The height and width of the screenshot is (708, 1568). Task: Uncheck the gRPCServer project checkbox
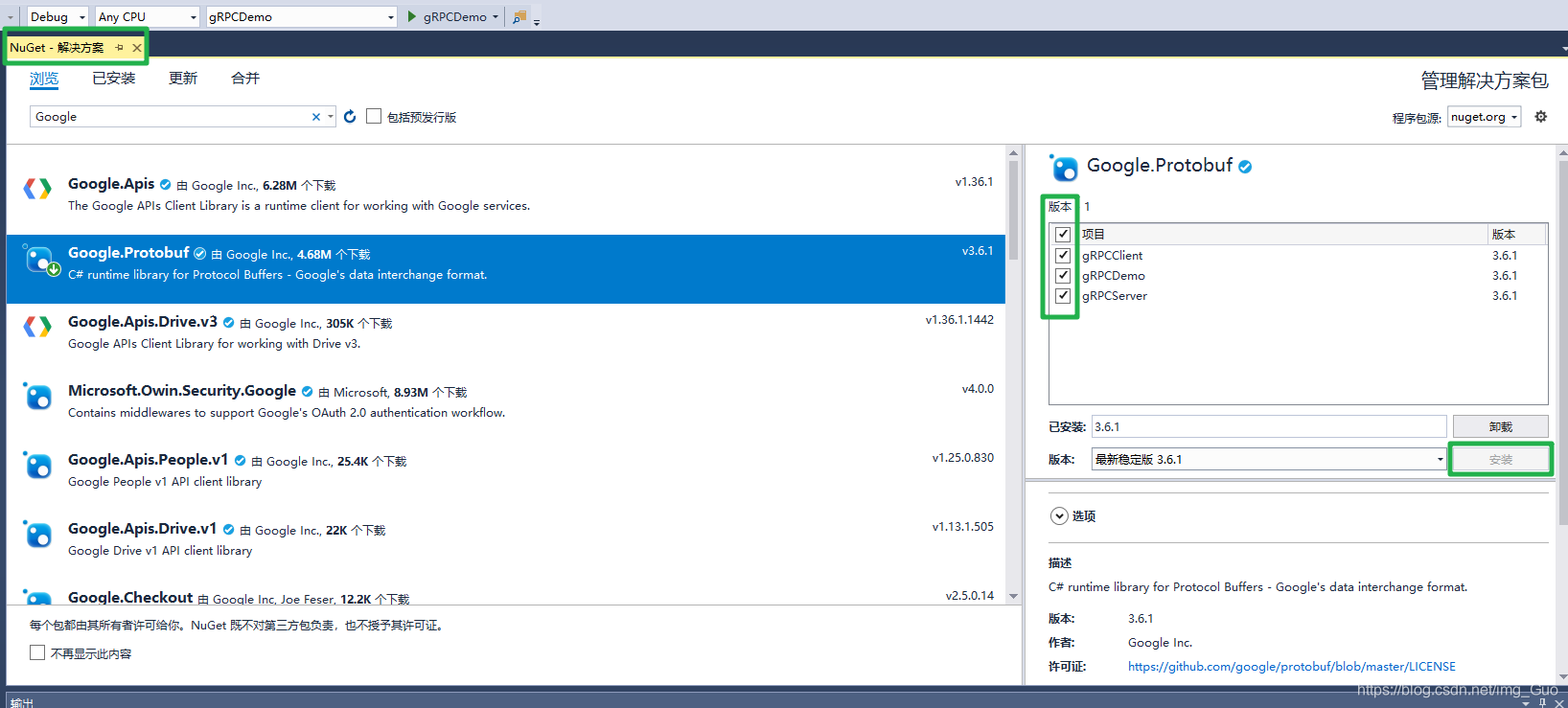(1063, 295)
